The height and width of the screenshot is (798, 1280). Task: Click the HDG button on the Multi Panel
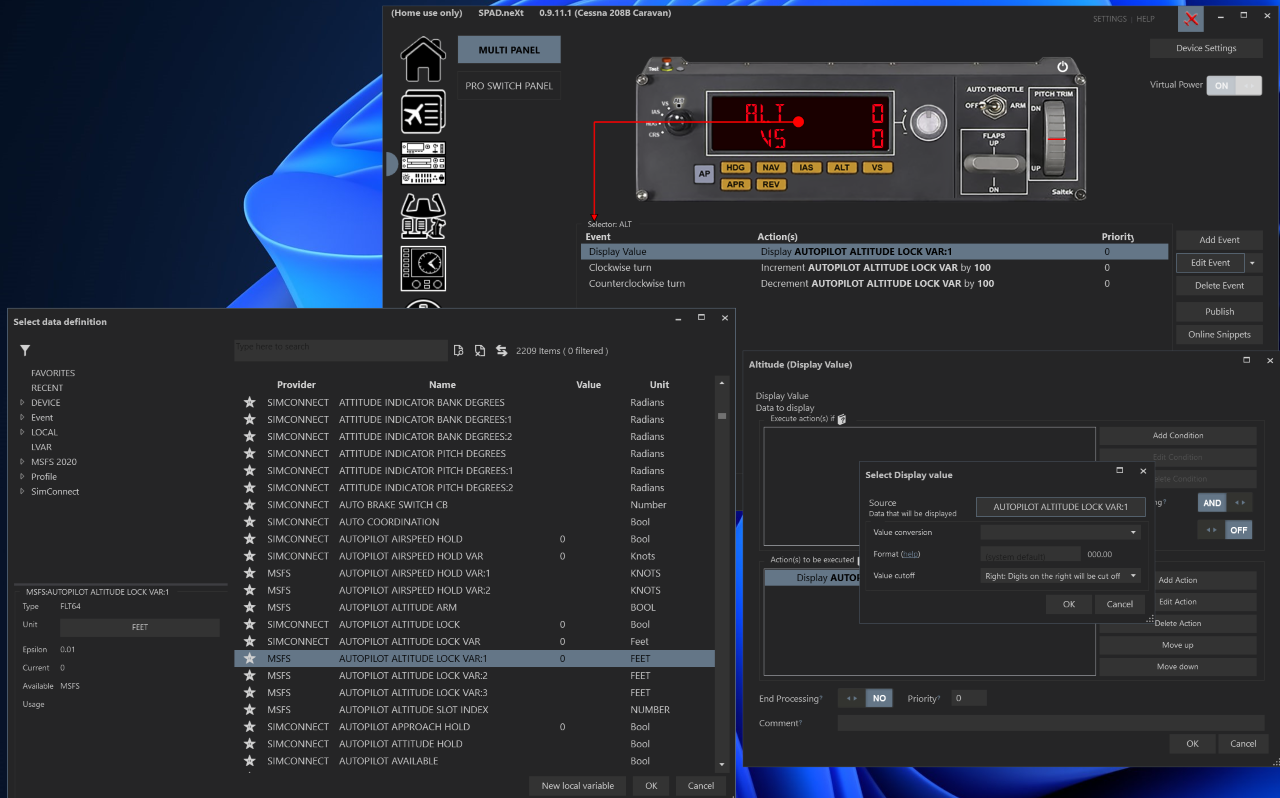[735, 168]
